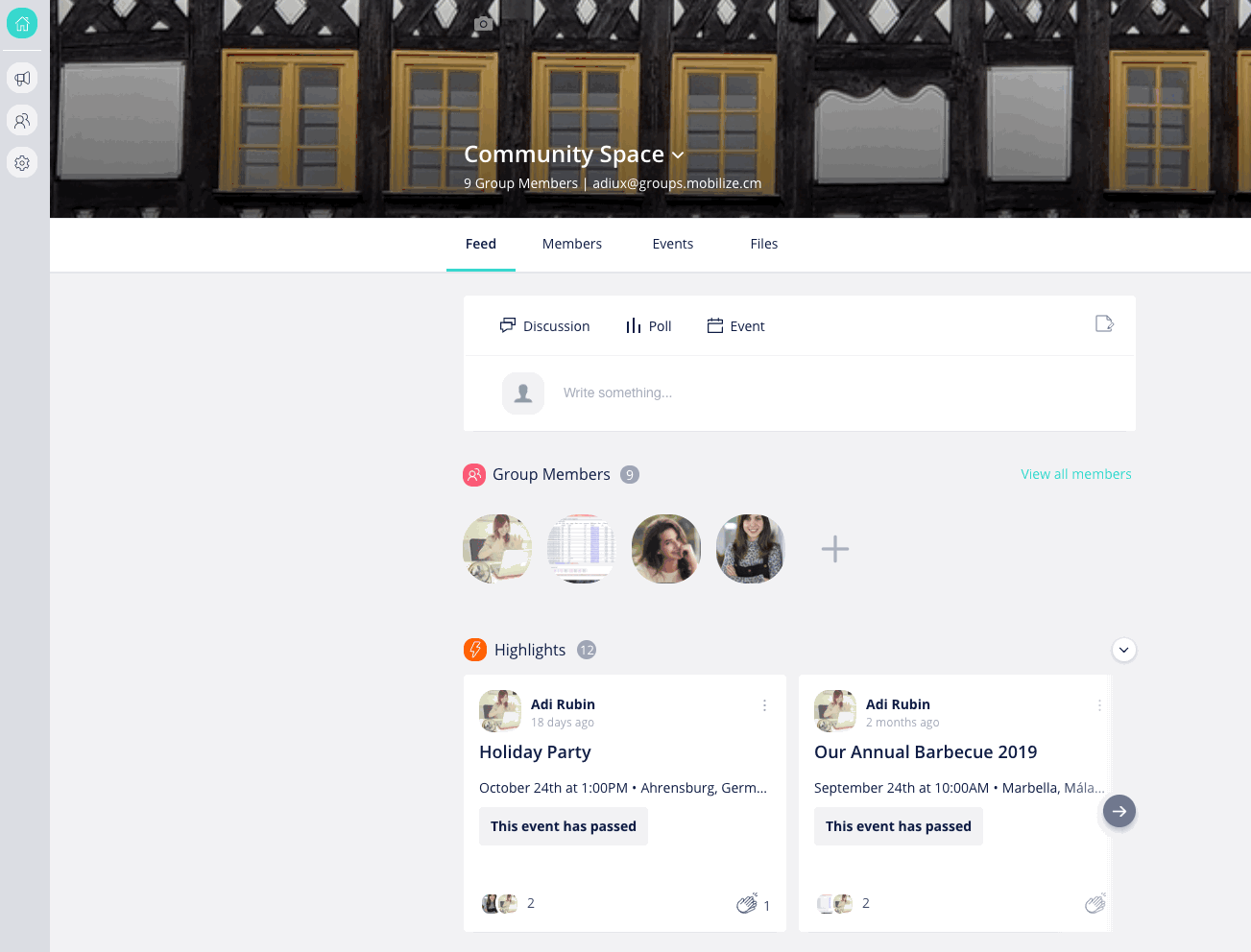Click Adi Rubin name on Holiday Party card

(x=563, y=704)
